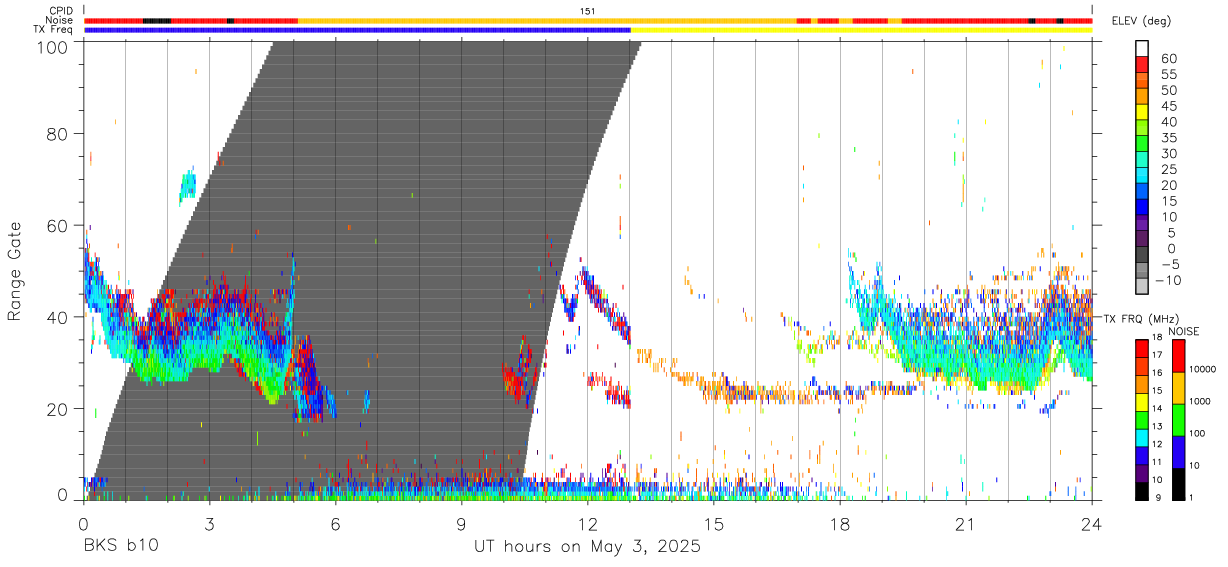The image size is (1228, 567).
Task: Click the CPID label at top left
Action: coord(61,10)
